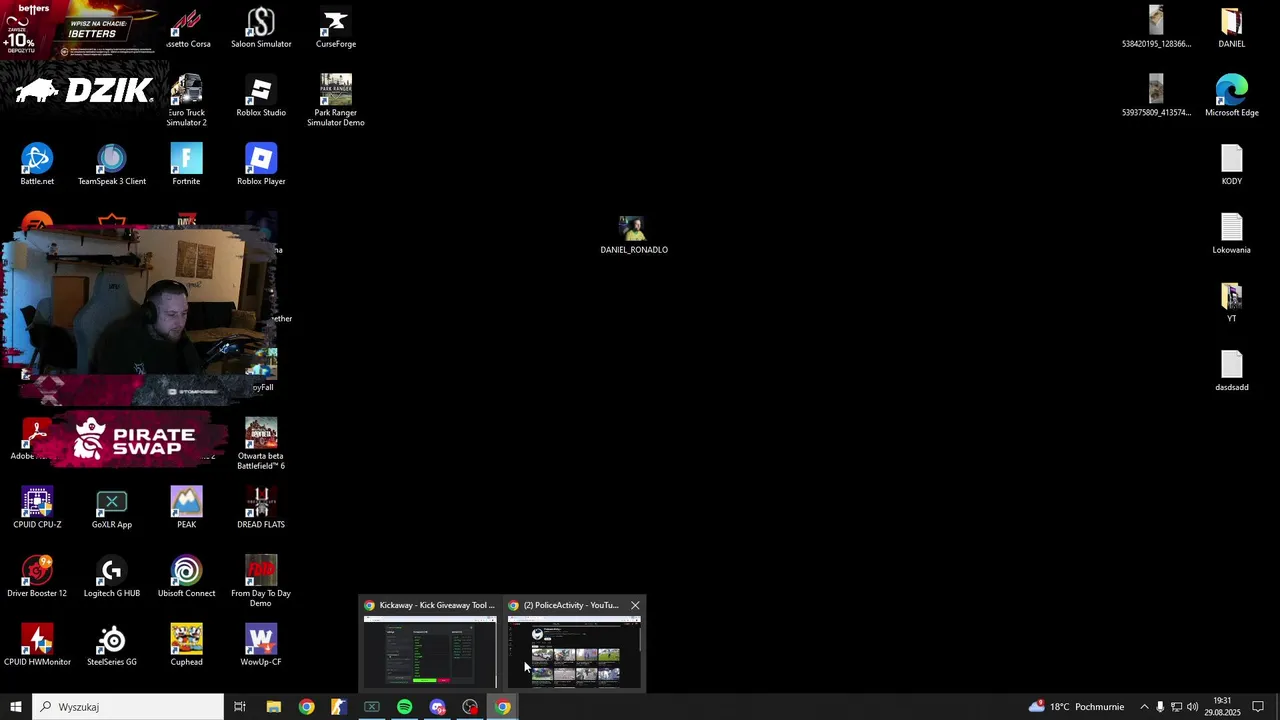This screenshot has height=720, width=1280.
Task: Open the 18°C Pochmurnie weather widget
Action: point(1076,707)
